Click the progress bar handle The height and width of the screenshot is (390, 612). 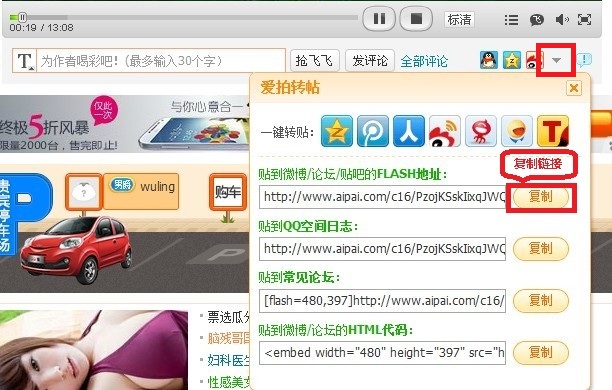tap(22, 17)
